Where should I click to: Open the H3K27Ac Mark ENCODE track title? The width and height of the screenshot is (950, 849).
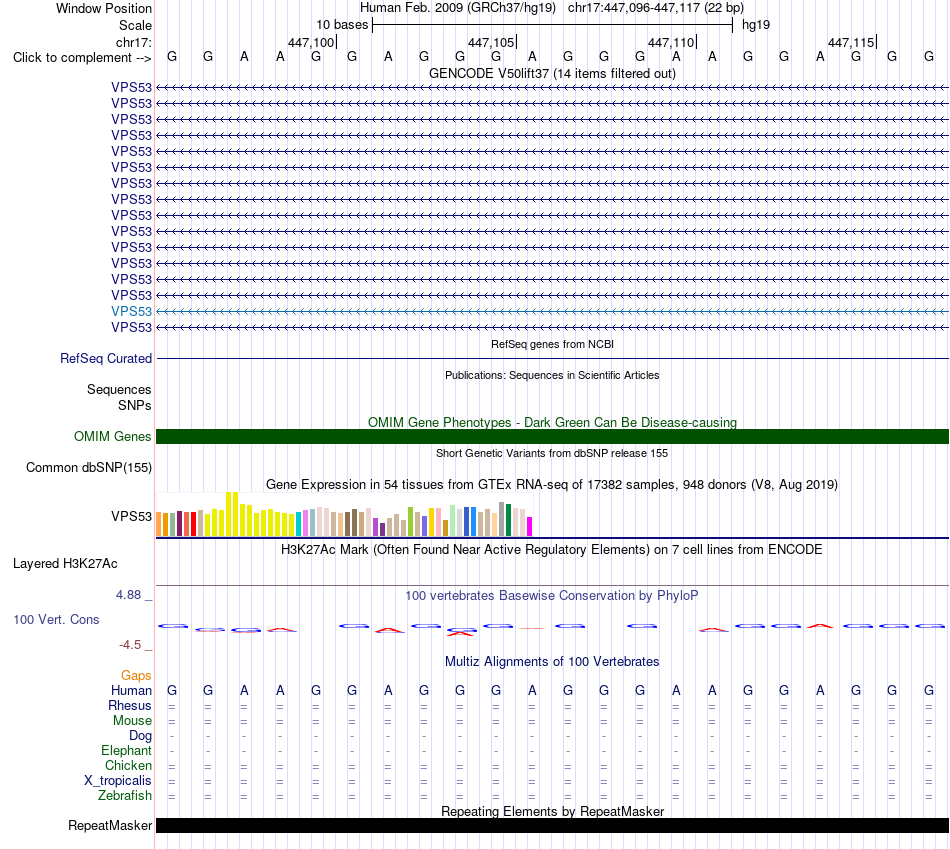pos(552,550)
